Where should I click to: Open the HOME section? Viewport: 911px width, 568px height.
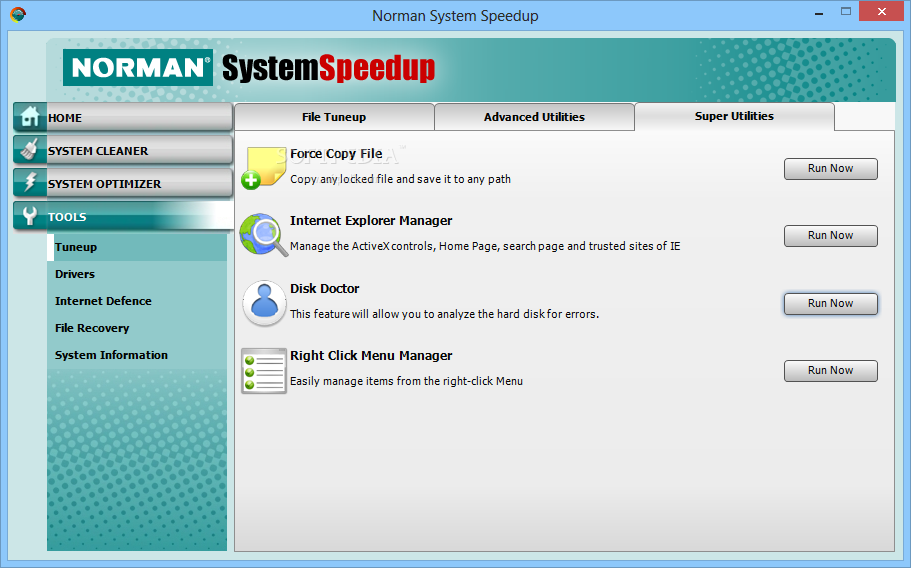[x=123, y=117]
